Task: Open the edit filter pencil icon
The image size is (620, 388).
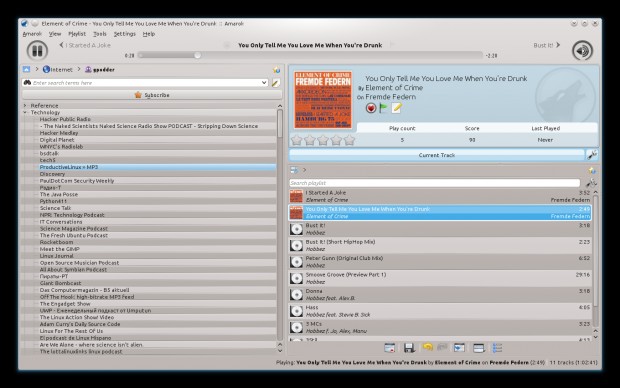Action: tap(276, 83)
